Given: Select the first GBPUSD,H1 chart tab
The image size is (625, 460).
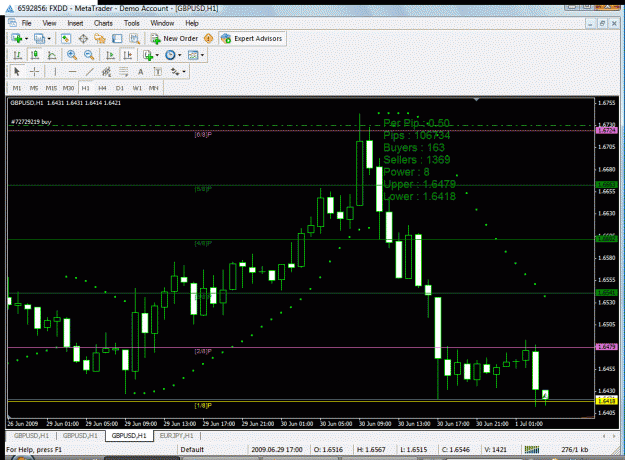Looking at the screenshot, I should click(x=31, y=436).
